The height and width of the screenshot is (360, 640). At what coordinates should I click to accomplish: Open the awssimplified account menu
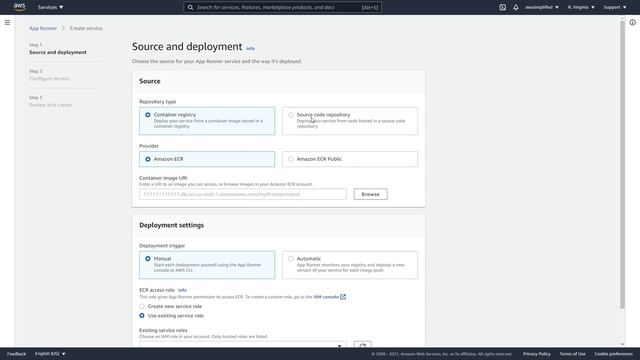click(x=542, y=7)
